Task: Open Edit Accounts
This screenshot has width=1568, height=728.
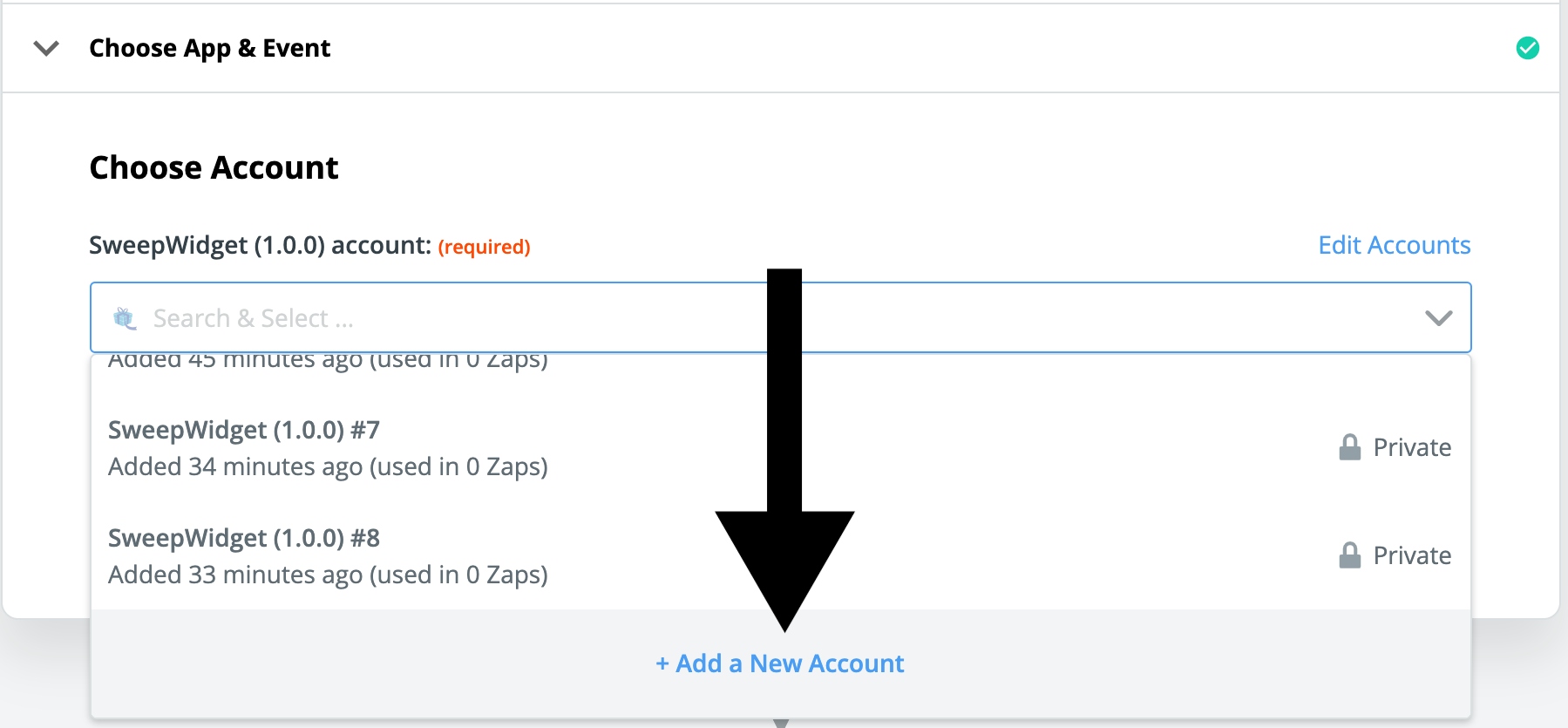Action: [1394, 245]
